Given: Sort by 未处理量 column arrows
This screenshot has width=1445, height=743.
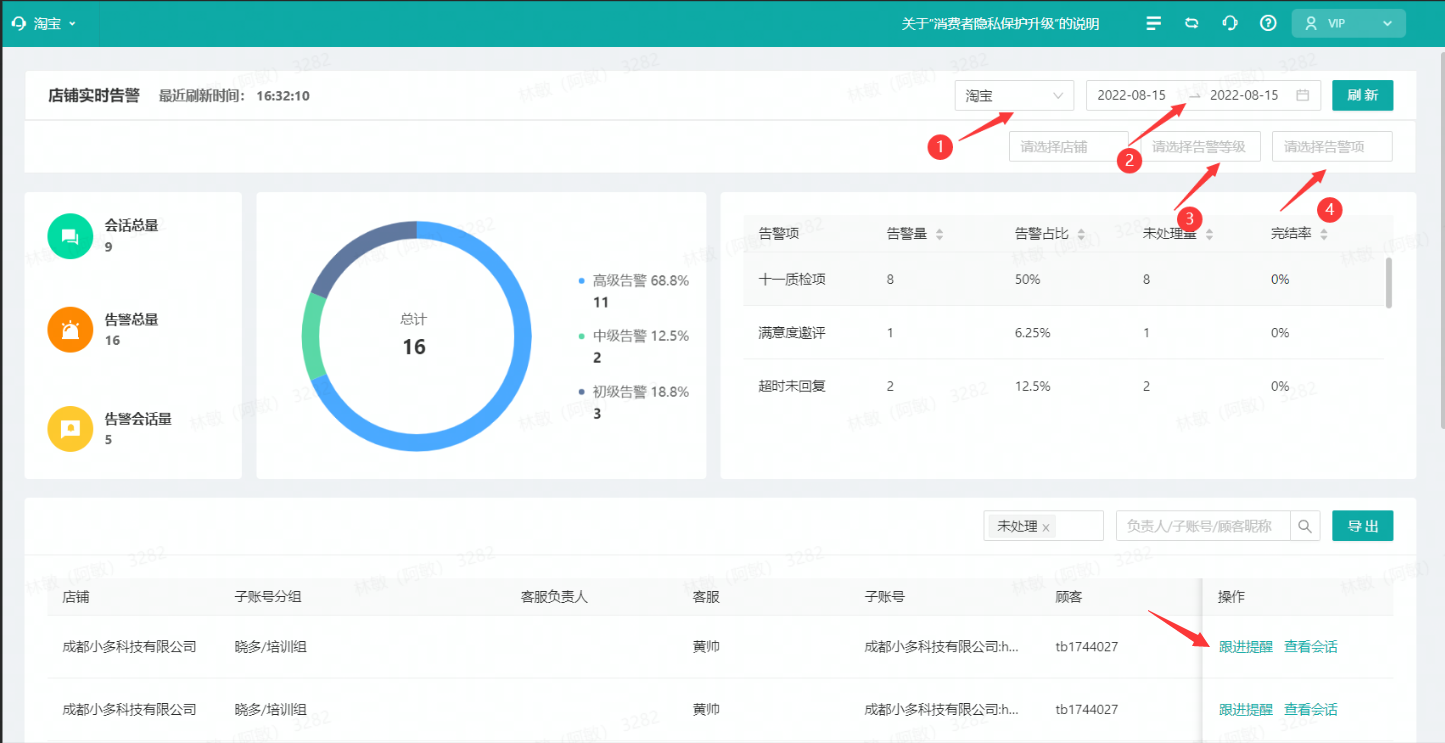Looking at the screenshot, I should tap(1209, 234).
